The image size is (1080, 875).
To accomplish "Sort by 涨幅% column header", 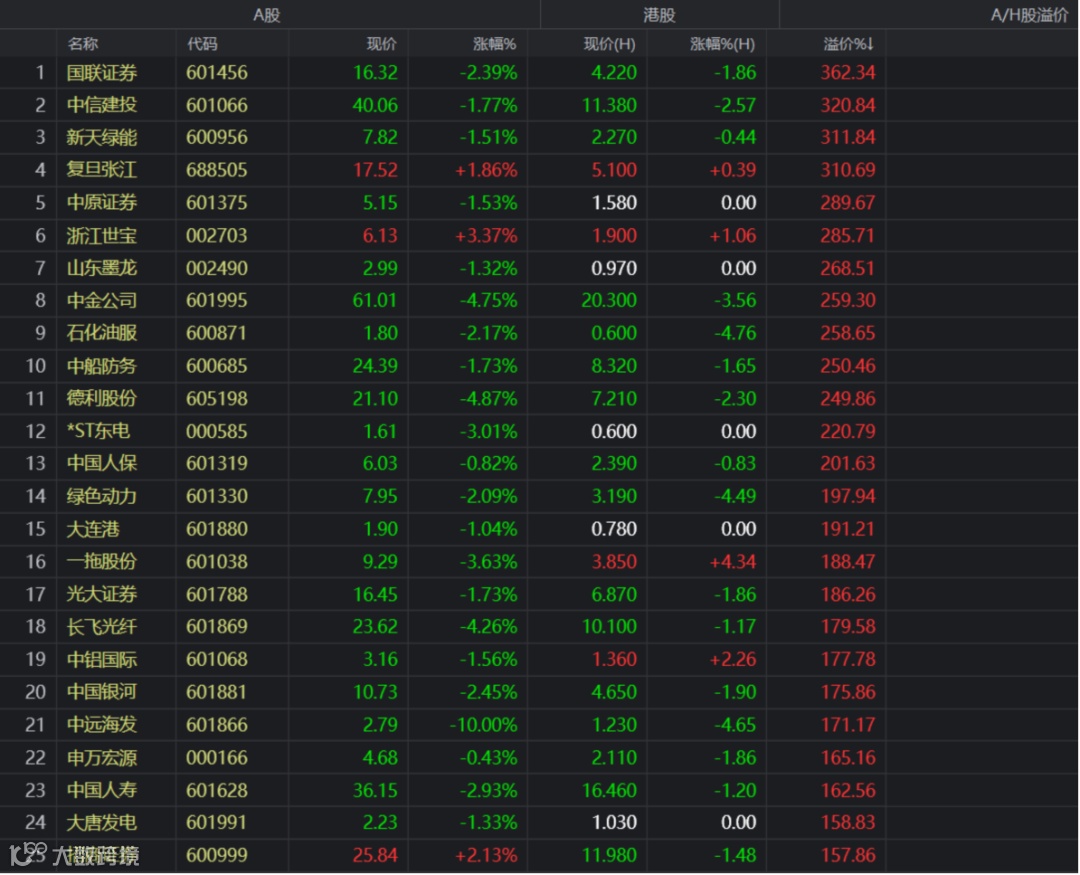I will pos(495,44).
